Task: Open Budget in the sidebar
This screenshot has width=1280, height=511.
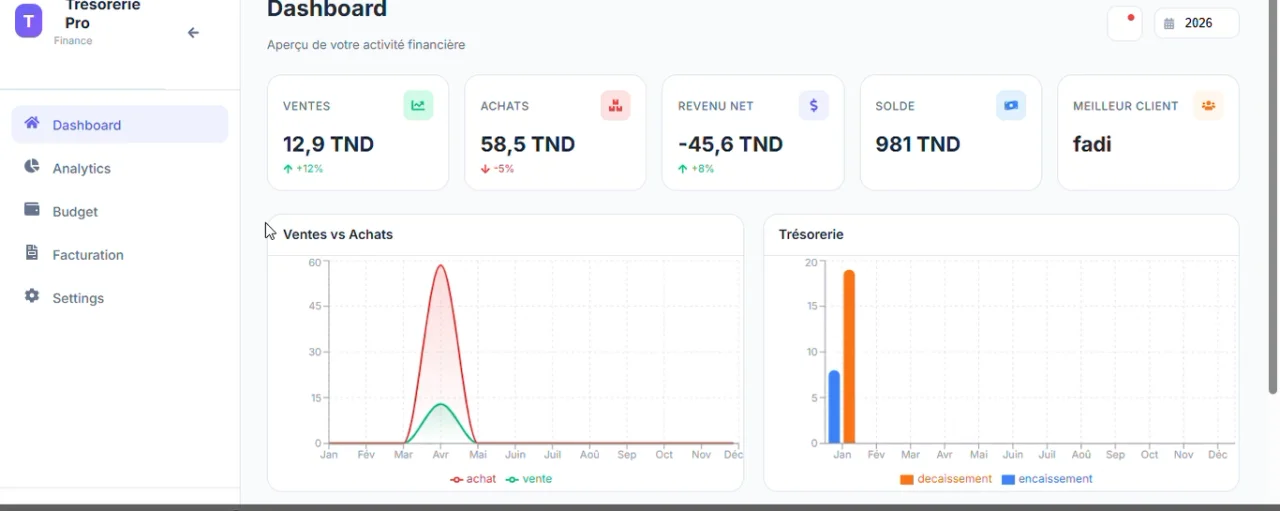Action: pos(120,211)
